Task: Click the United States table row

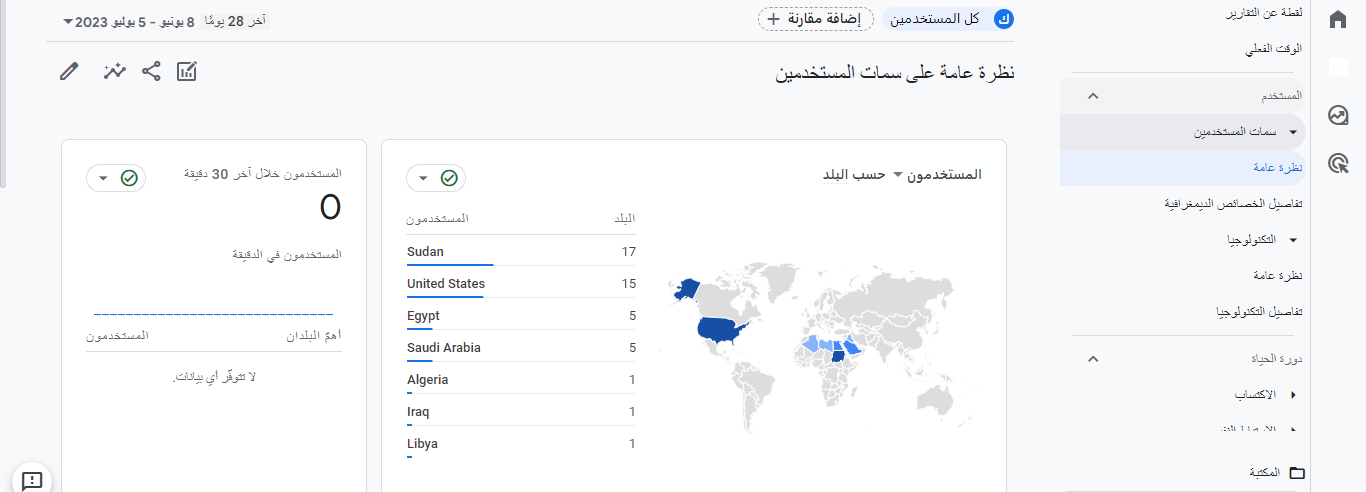Action: pos(521,284)
